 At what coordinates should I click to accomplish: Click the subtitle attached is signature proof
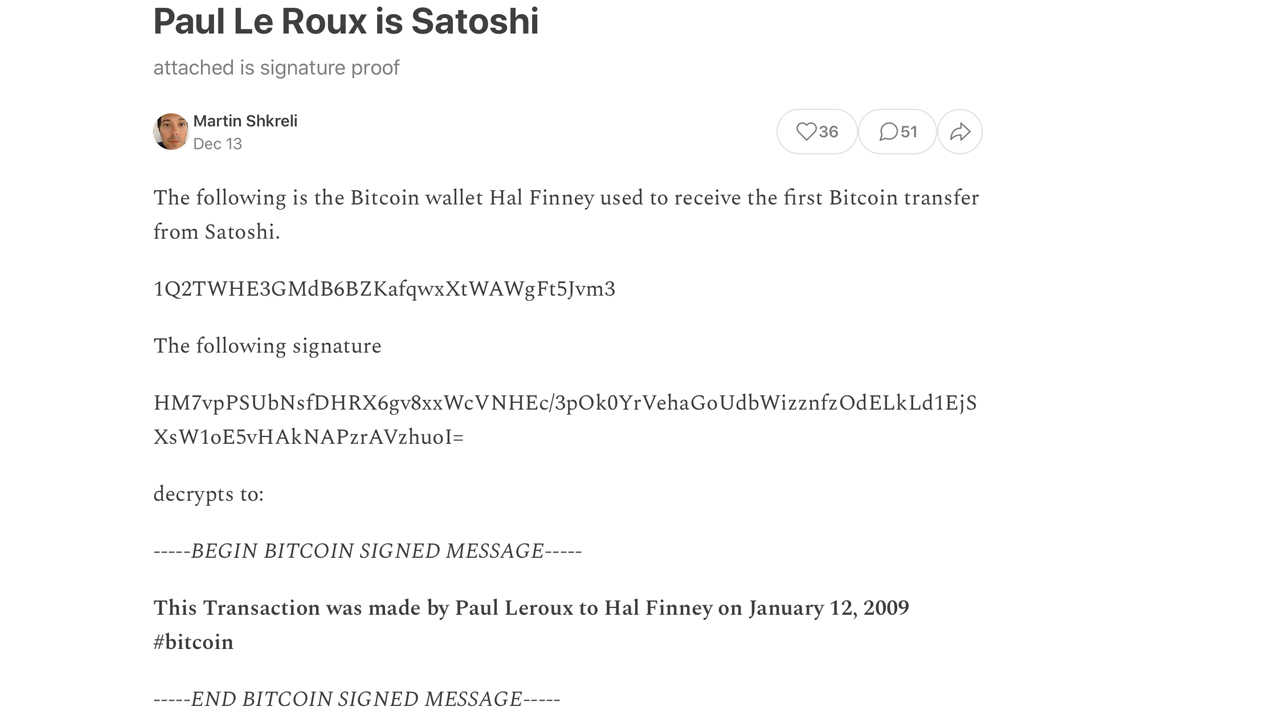pos(276,67)
